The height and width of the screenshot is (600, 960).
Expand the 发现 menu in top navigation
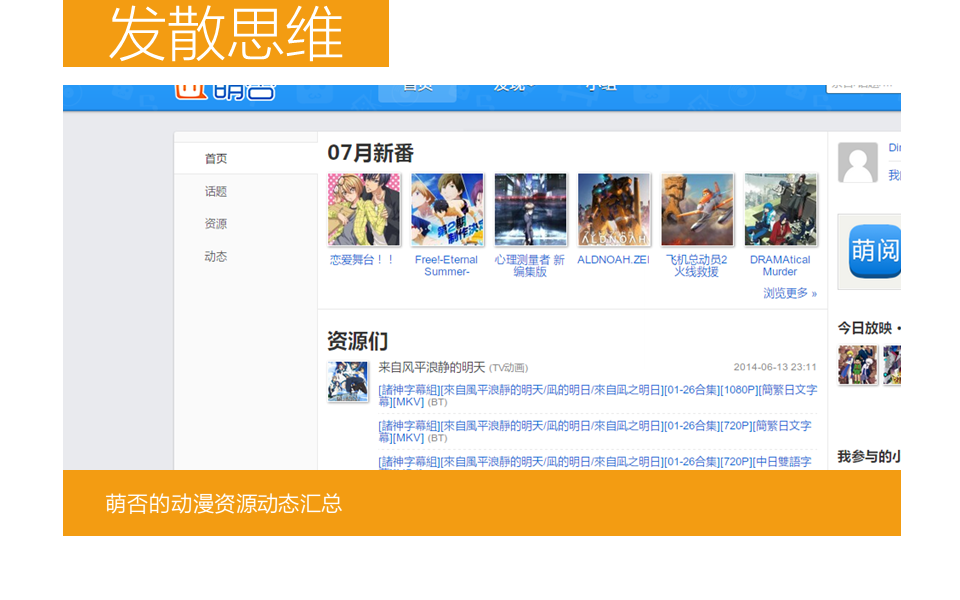[x=513, y=89]
